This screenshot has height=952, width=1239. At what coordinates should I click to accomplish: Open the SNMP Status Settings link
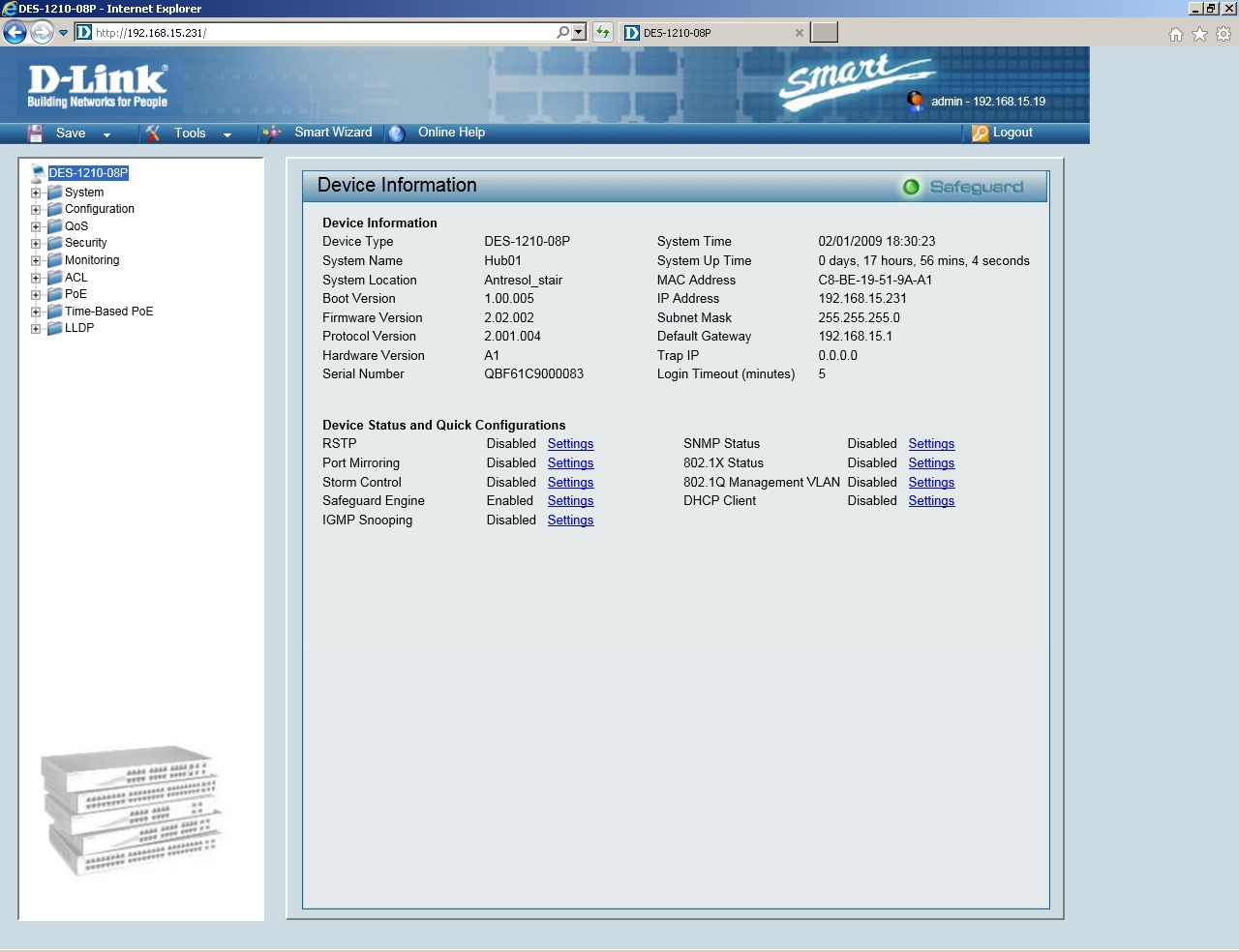click(931, 444)
